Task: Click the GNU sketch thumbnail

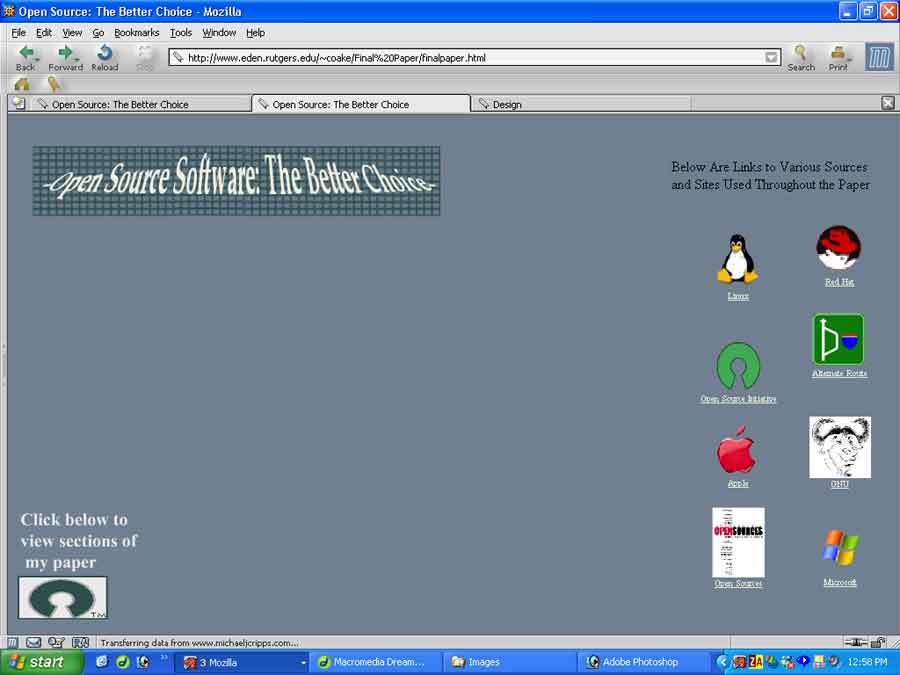Action: 840,447
